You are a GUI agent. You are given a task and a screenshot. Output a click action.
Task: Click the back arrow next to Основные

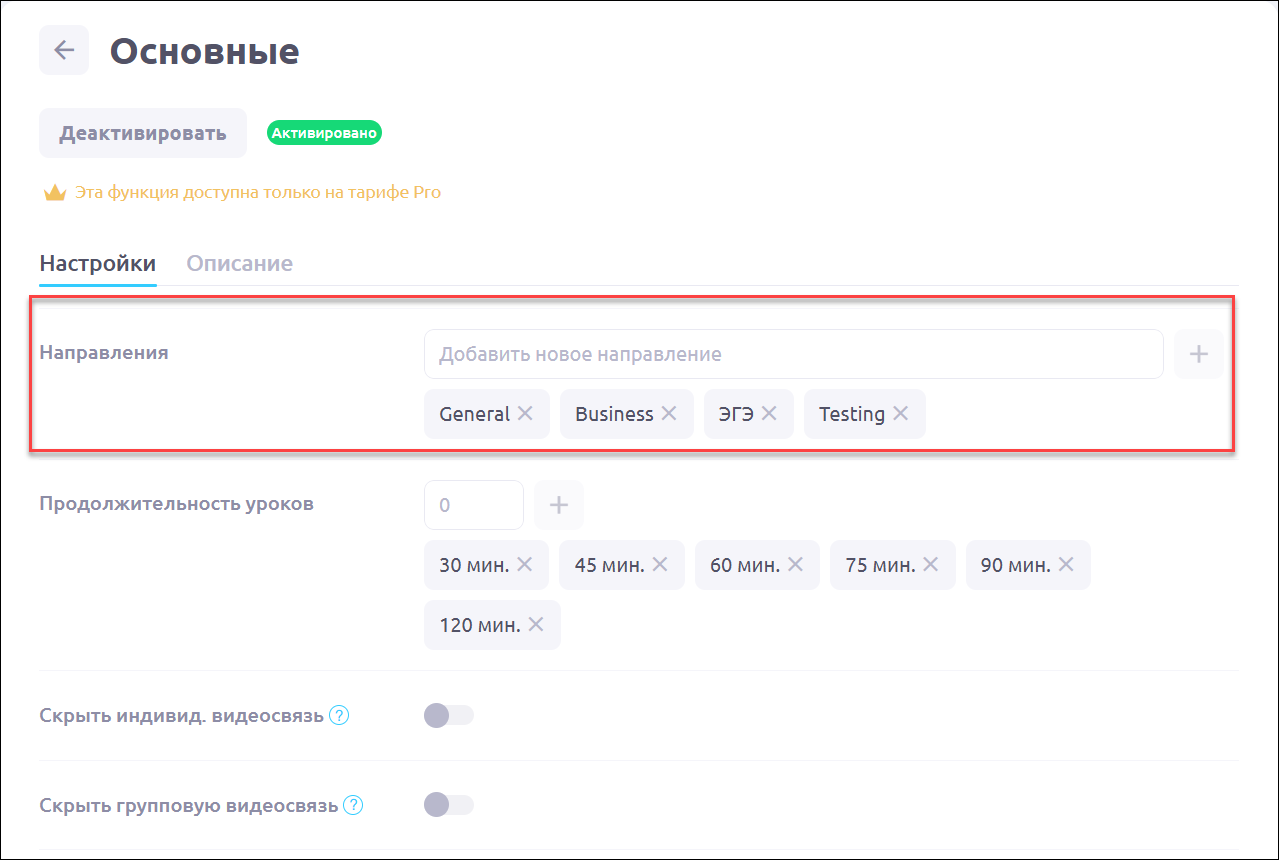point(64,50)
